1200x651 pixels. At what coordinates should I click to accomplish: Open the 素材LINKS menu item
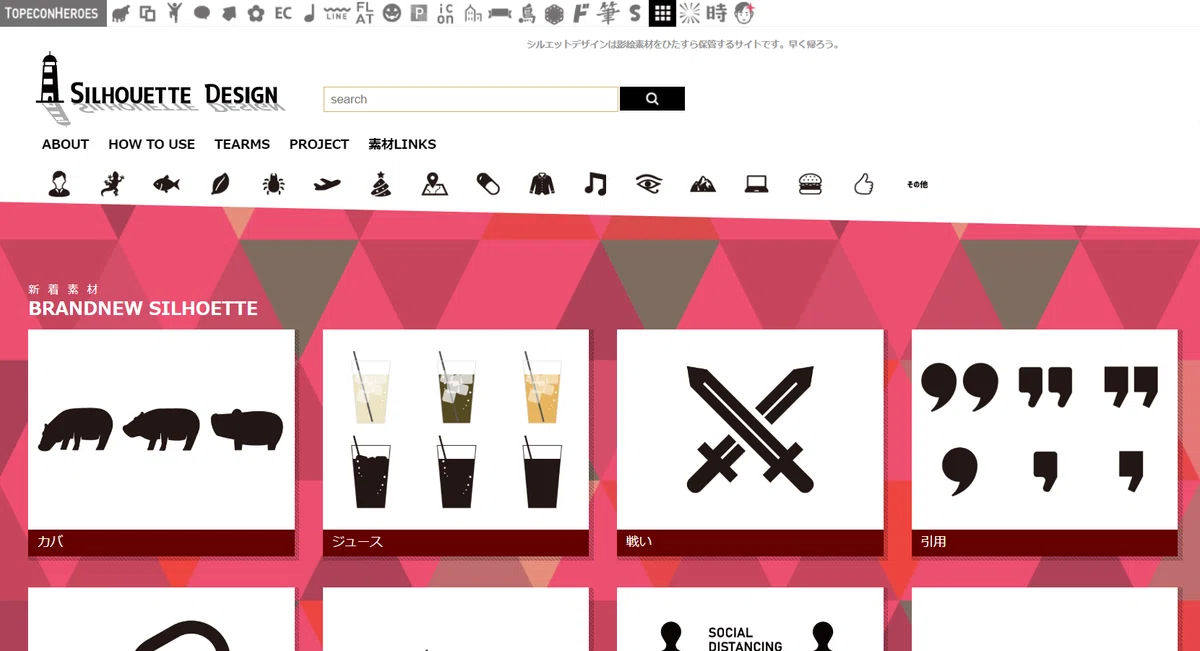[402, 144]
